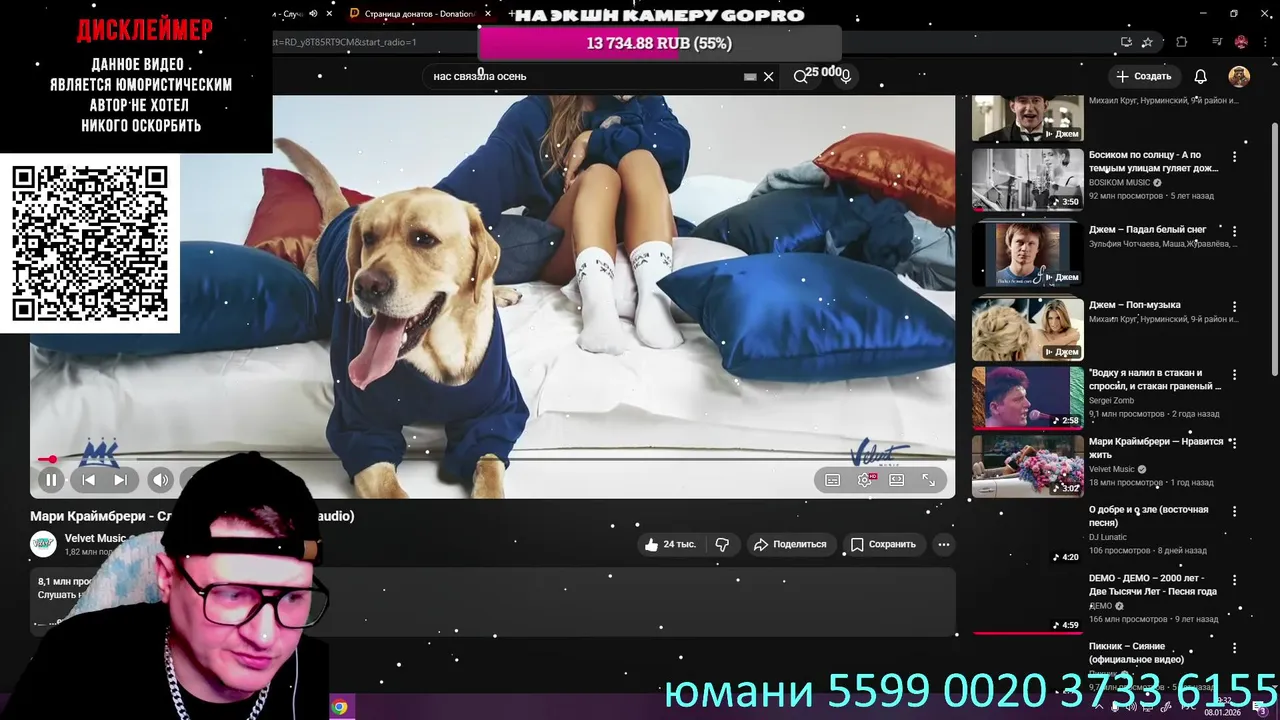Open the browser media control icon
Image resolution: width=1280 pixels, height=720 pixels.
click(x=1217, y=42)
